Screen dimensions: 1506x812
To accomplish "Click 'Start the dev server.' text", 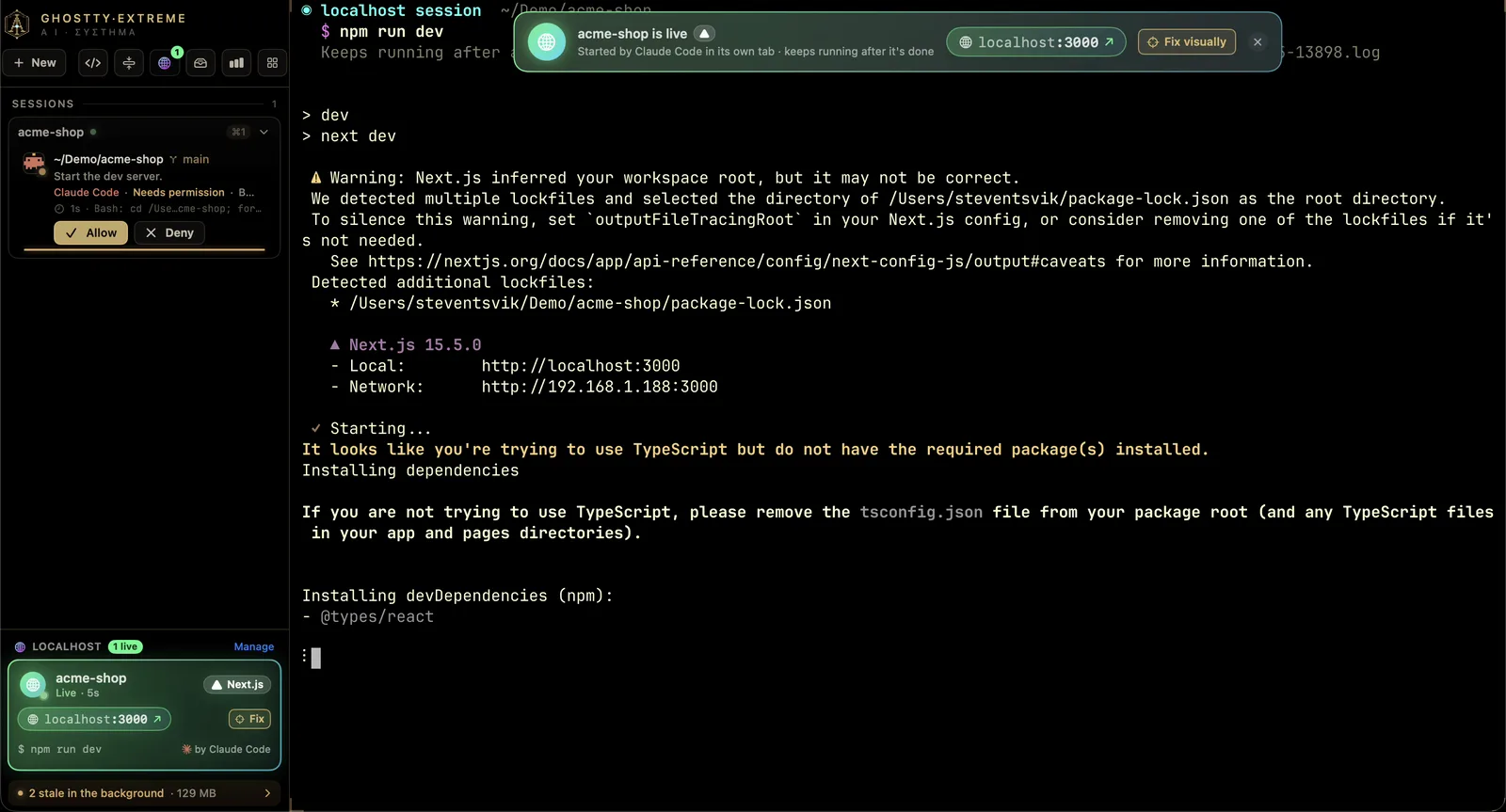I will point(107,177).
